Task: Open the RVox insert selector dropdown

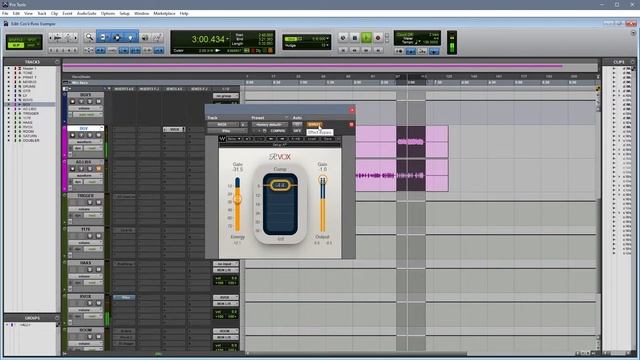Action: [x=226, y=131]
